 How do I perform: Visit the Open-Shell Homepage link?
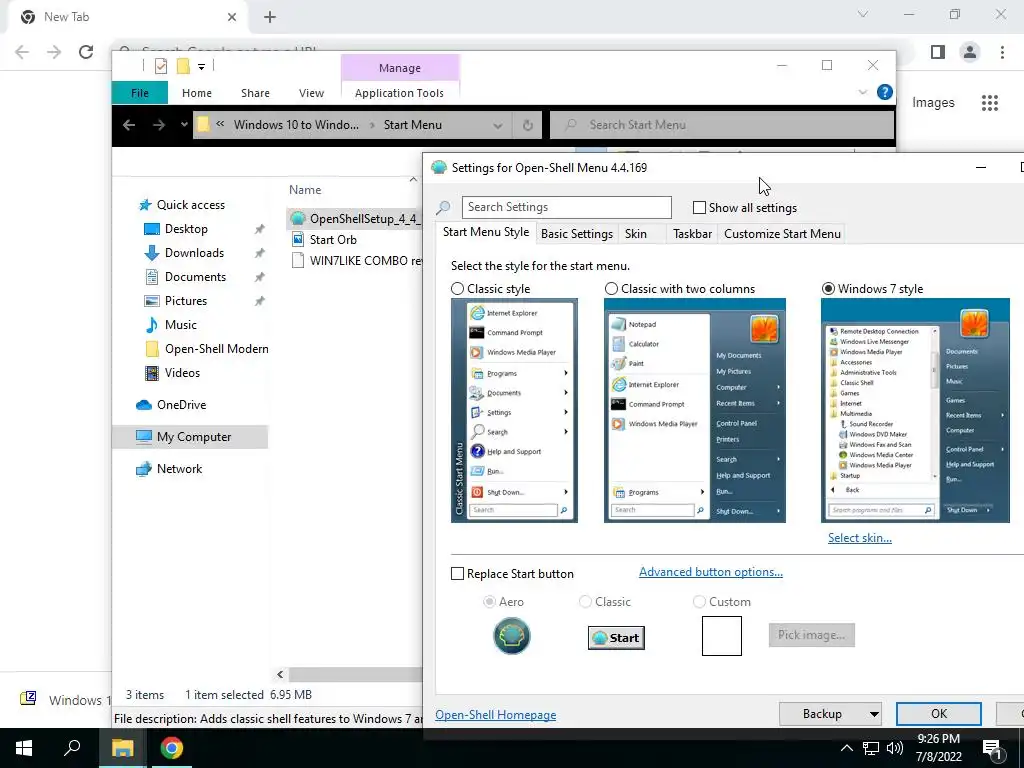[496, 715]
